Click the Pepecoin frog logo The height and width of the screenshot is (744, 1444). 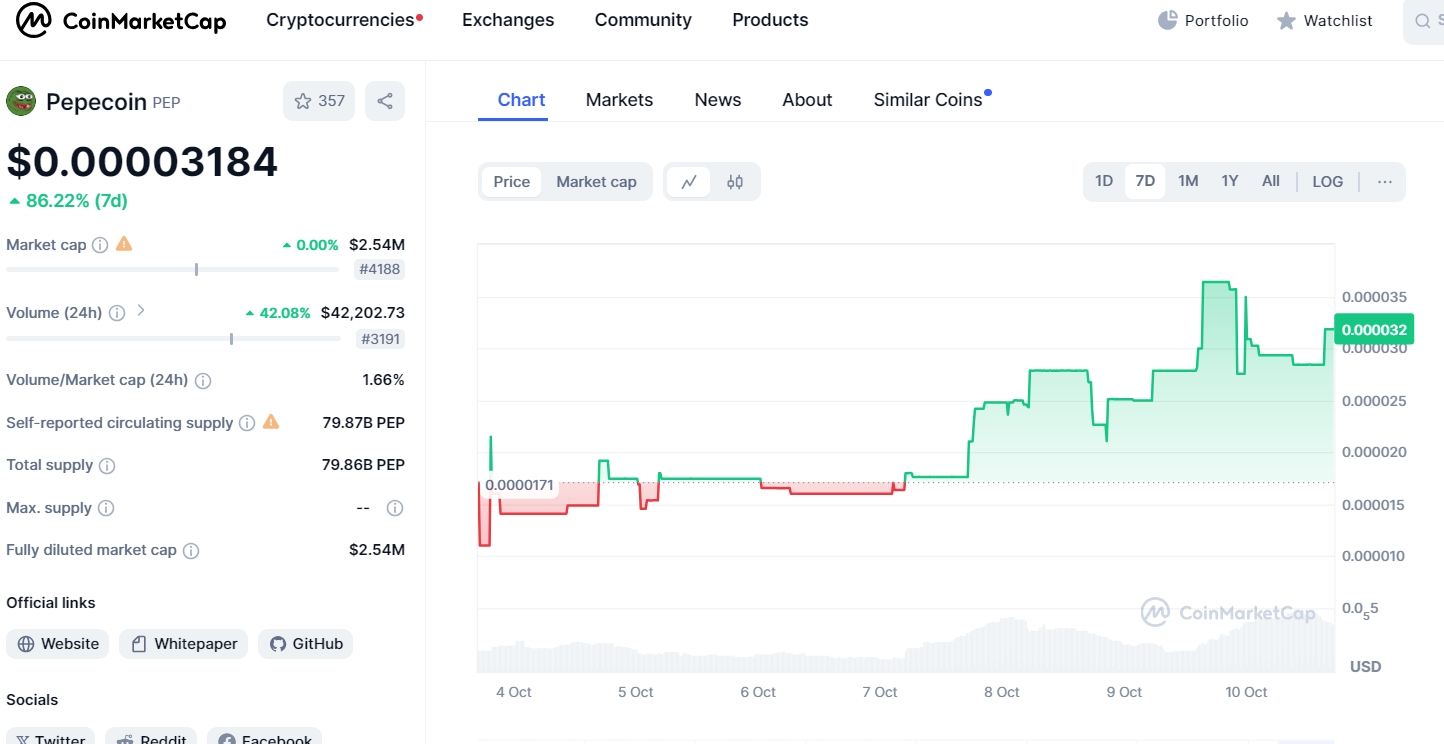21,100
